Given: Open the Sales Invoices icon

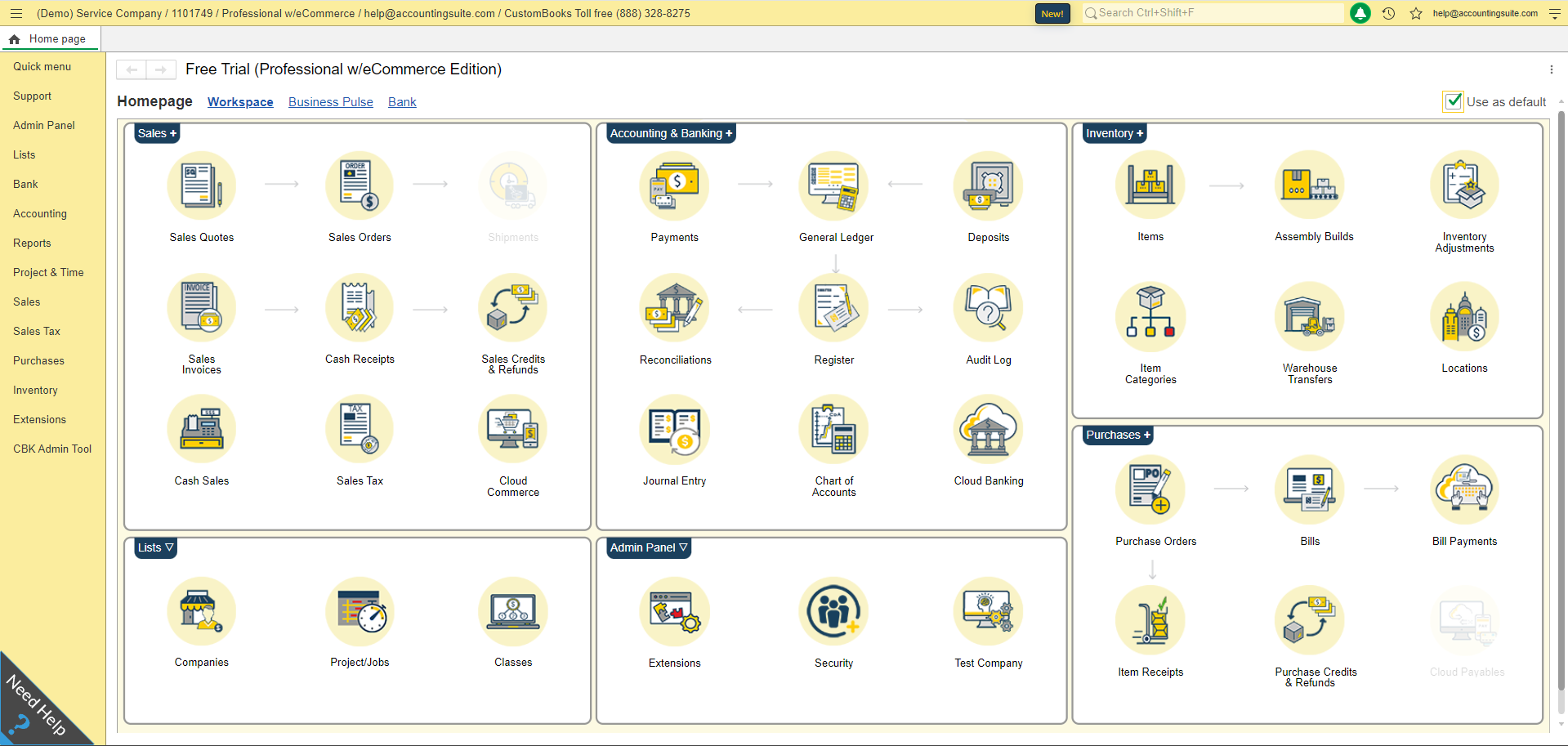Looking at the screenshot, I should coord(201,308).
